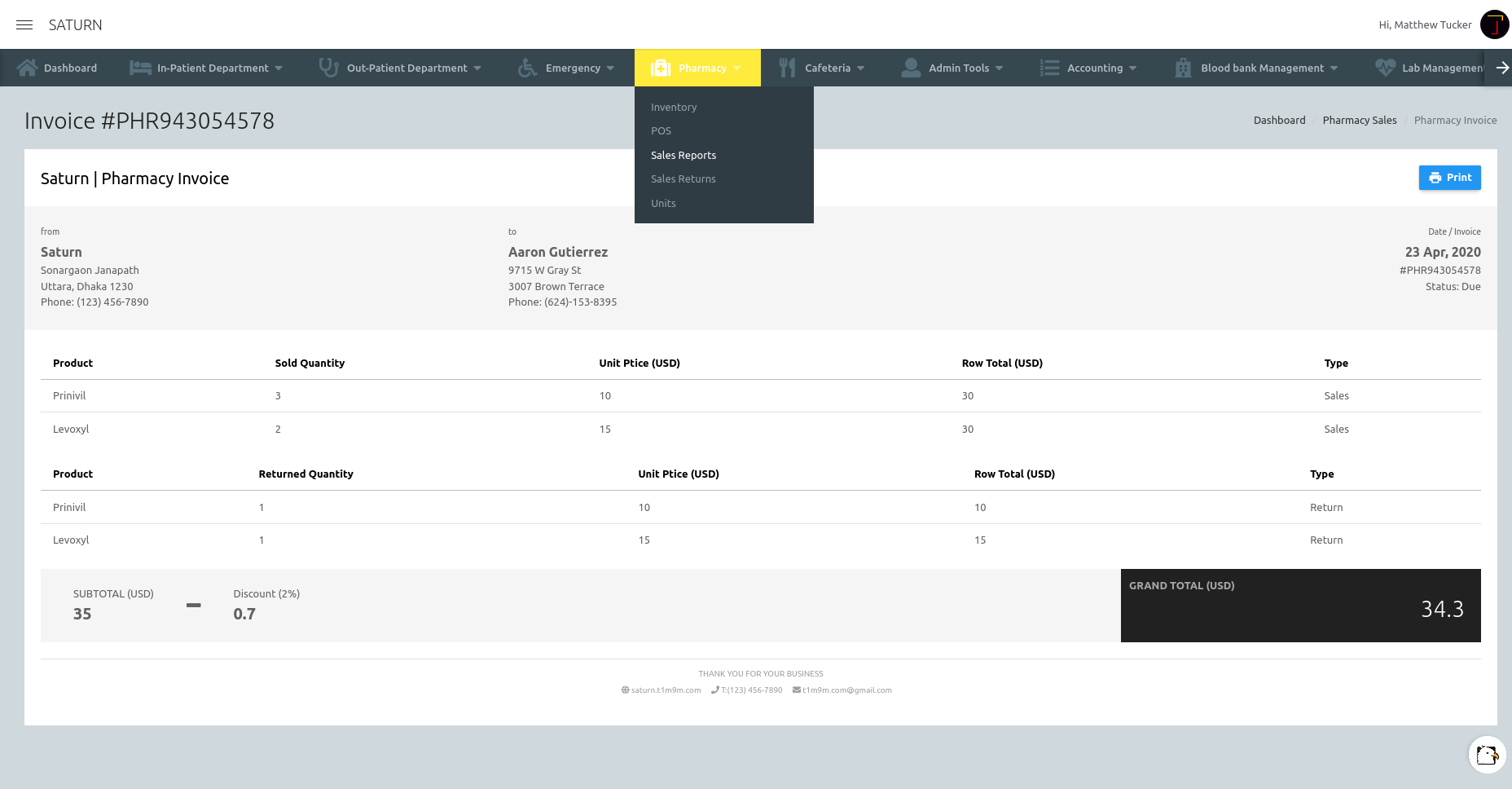The image size is (1512, 789).
Task: Click the Sold Quantity column header
Action: [x=310, y=363]
